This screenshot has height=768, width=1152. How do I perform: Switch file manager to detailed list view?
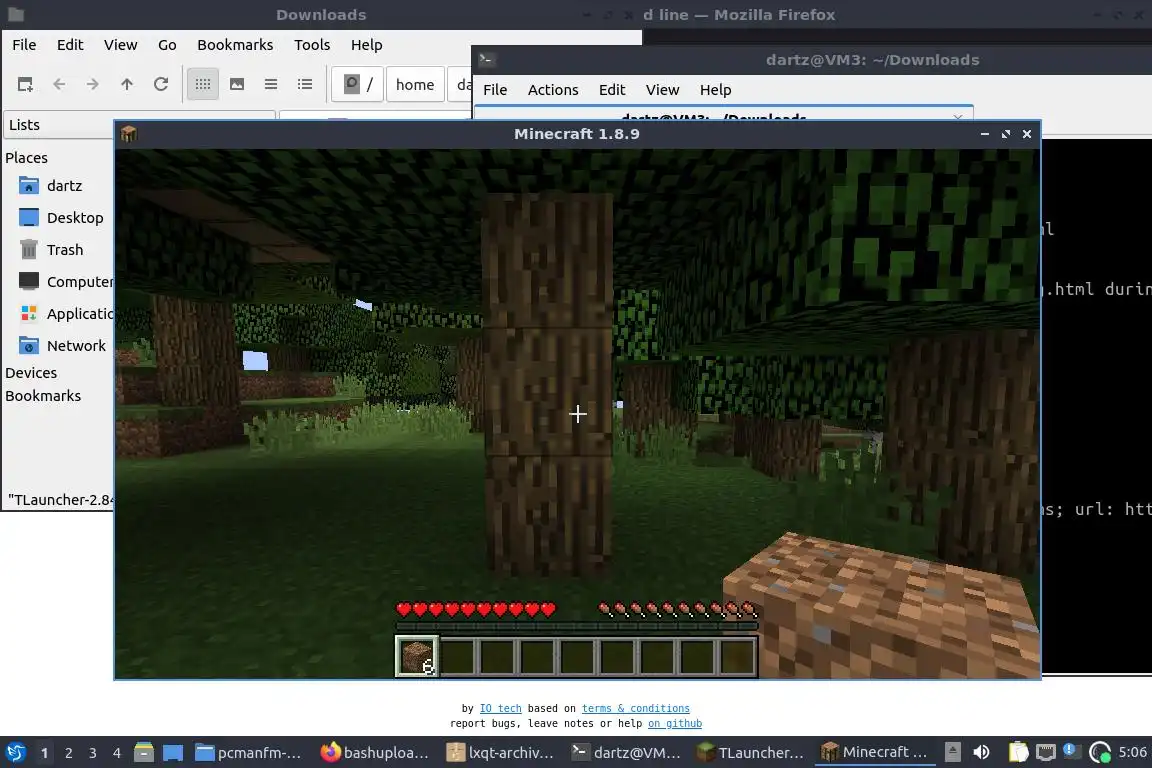[305, 85]
